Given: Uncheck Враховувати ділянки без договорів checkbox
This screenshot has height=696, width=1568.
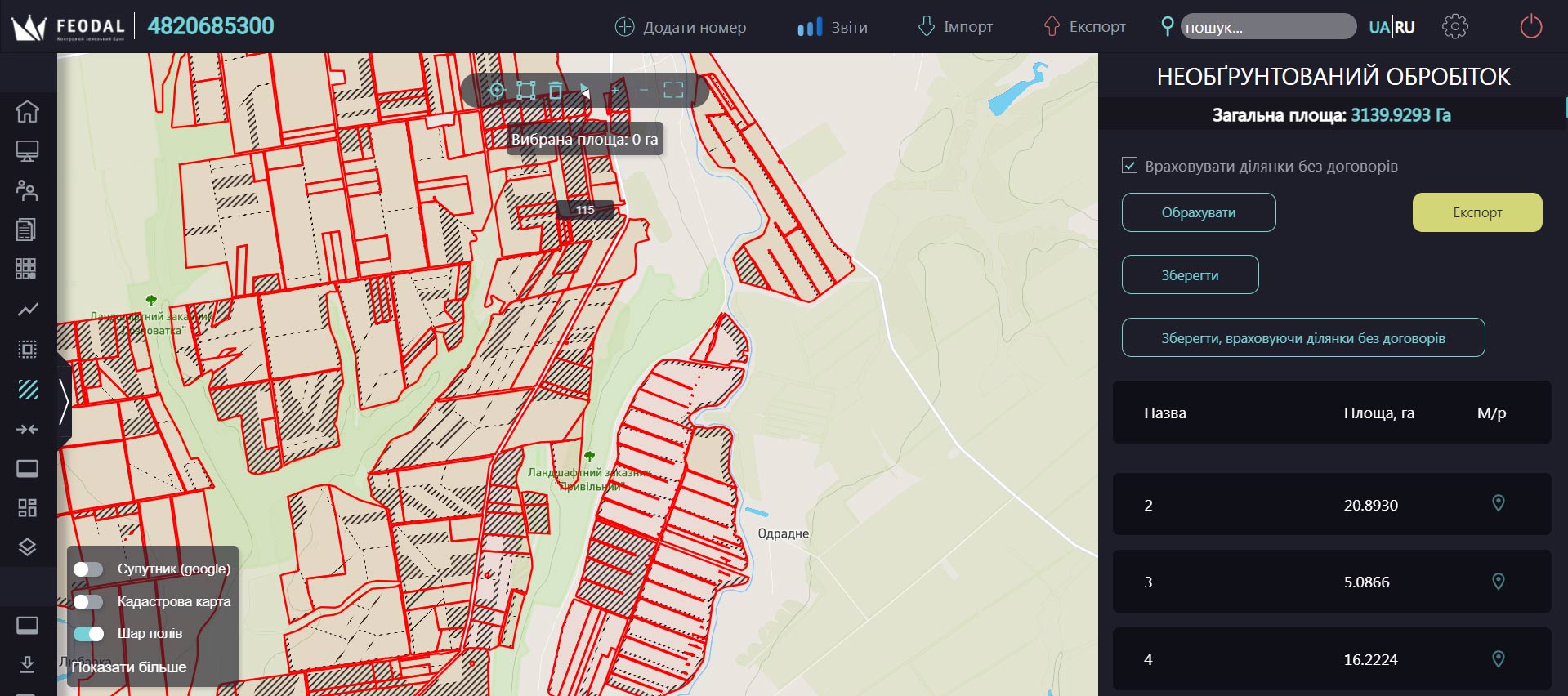Looking at the screenshot, I should (x=1129, y=166).
